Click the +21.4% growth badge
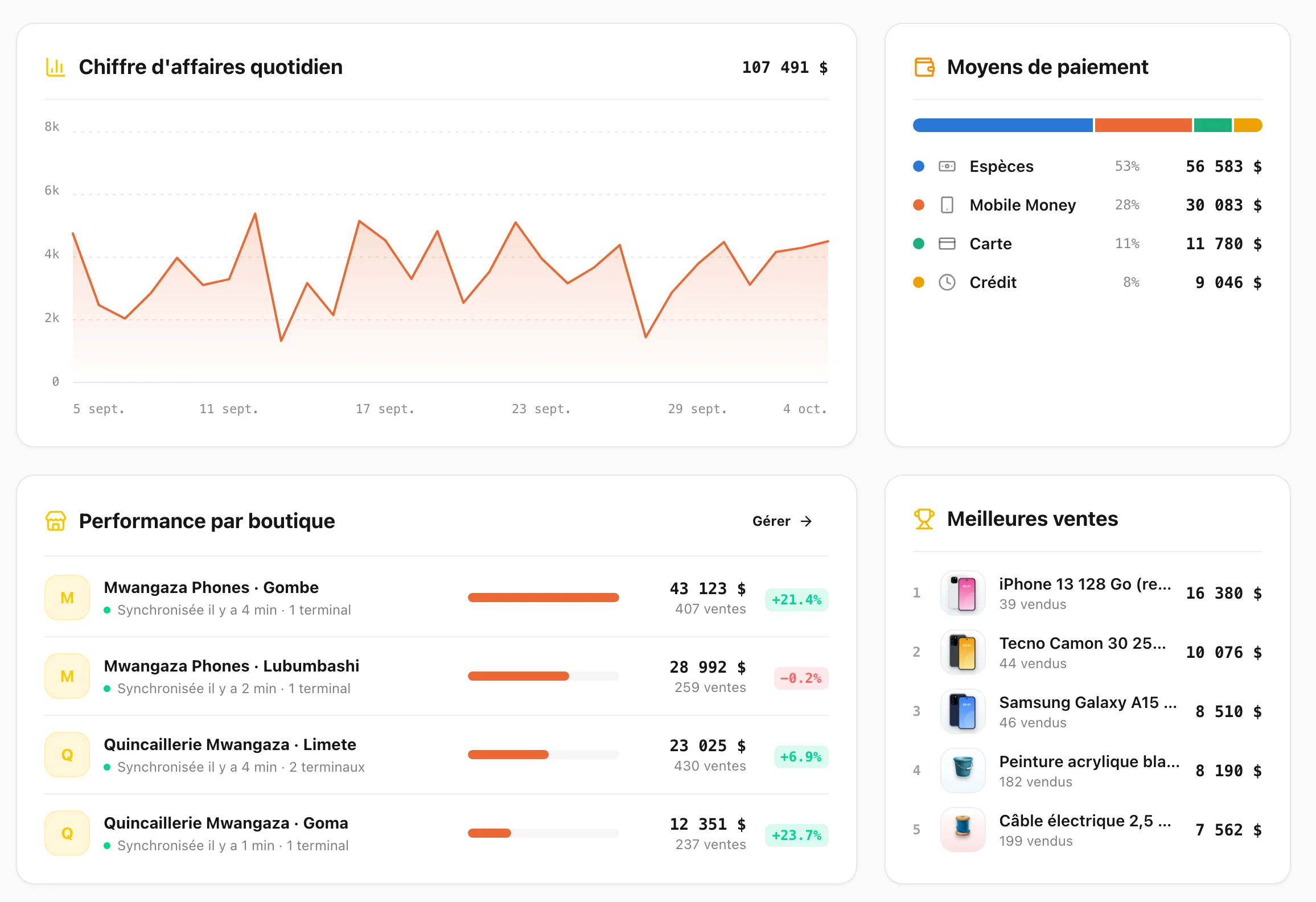 click(796, 600)
